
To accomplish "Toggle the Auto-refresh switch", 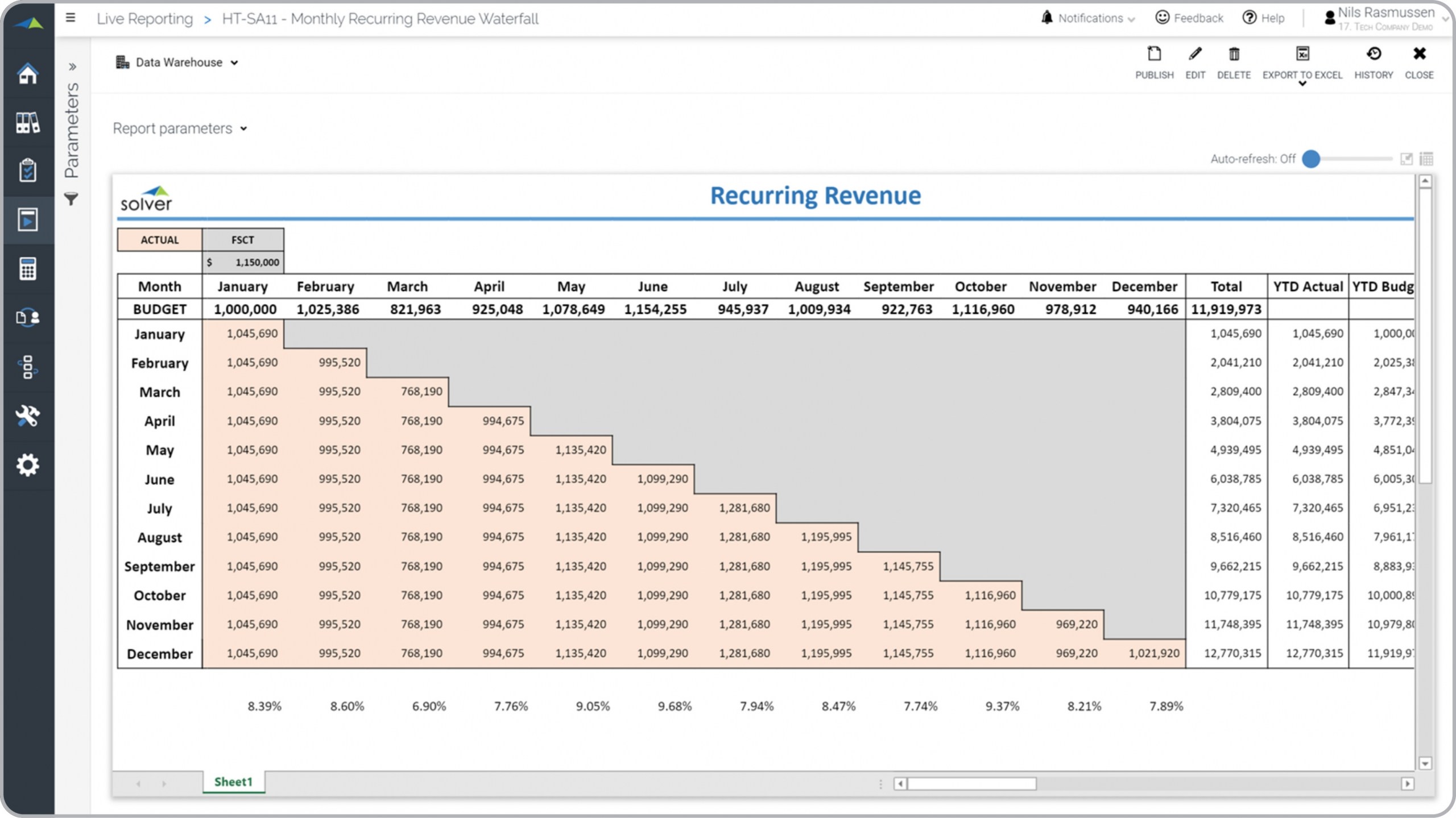I will tap(1312, 159).
